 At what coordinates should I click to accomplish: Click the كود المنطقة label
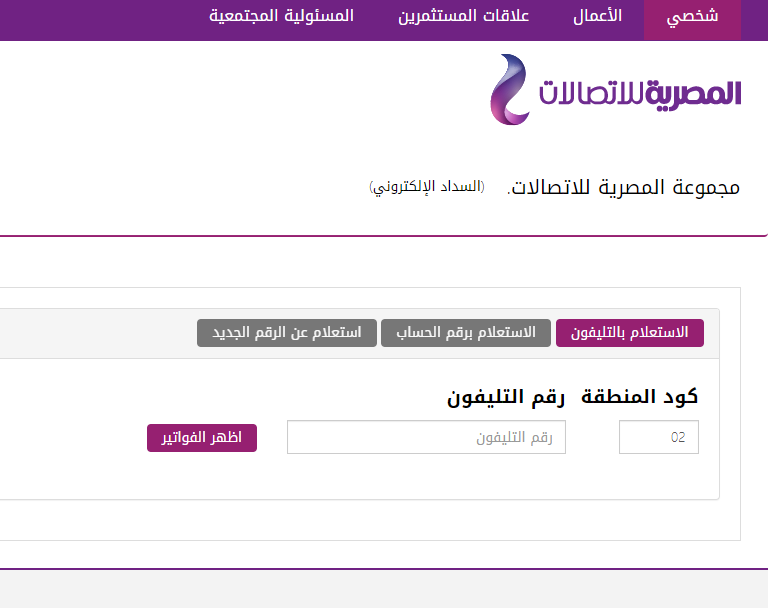pyautogui.click(x=639, y=396)
